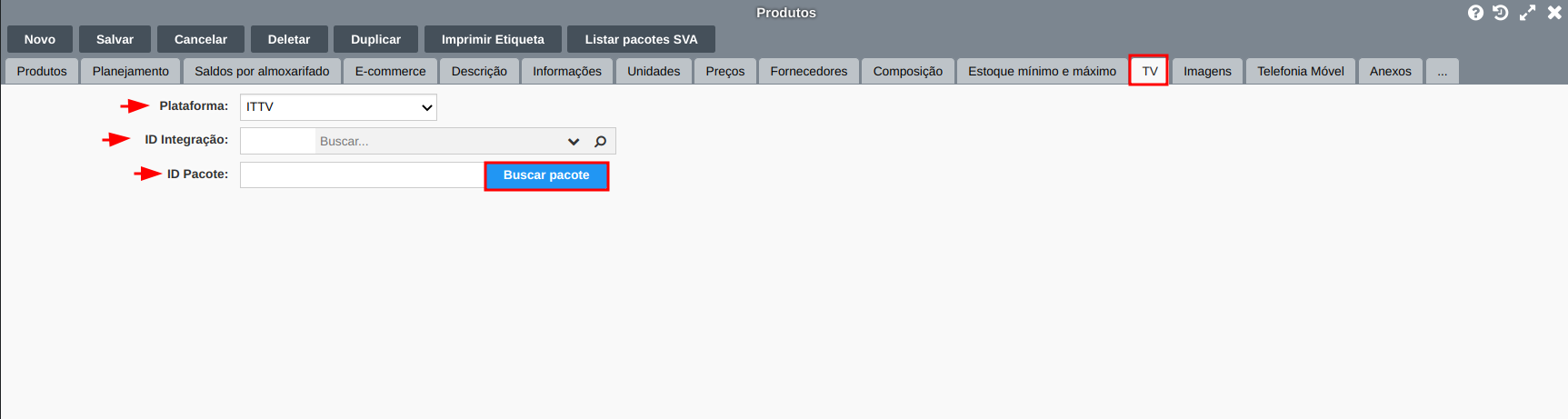Click Listar pacotes SVA button
Screen dimensions: 1568x419
(641, 40)
